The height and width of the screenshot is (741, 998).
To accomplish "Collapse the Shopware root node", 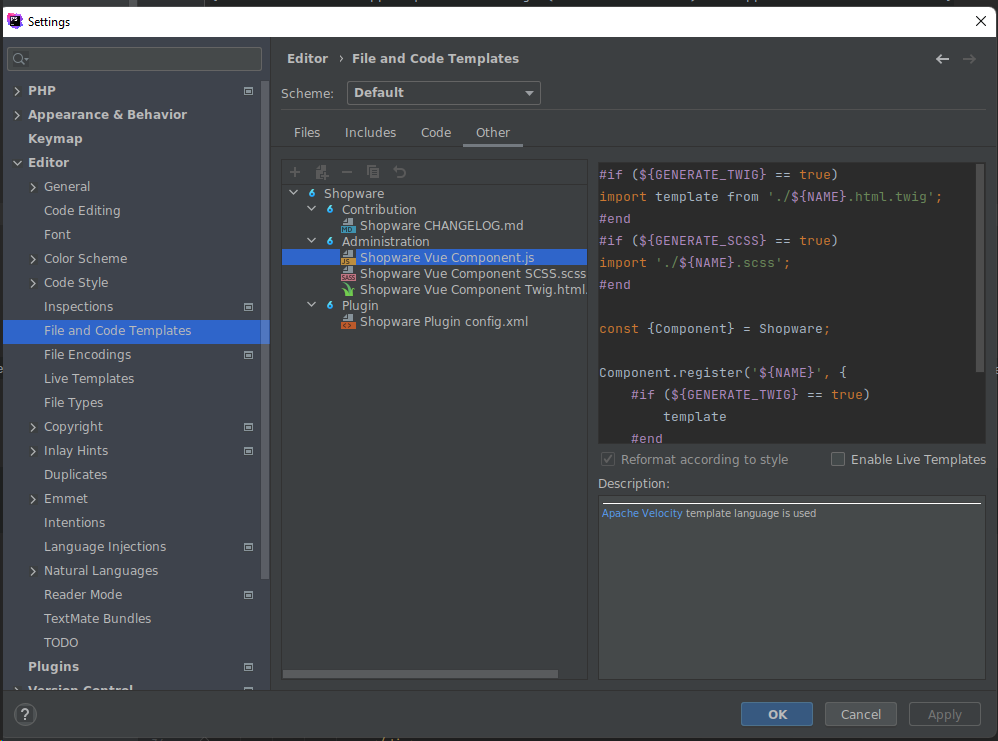I will pos(293,193).
